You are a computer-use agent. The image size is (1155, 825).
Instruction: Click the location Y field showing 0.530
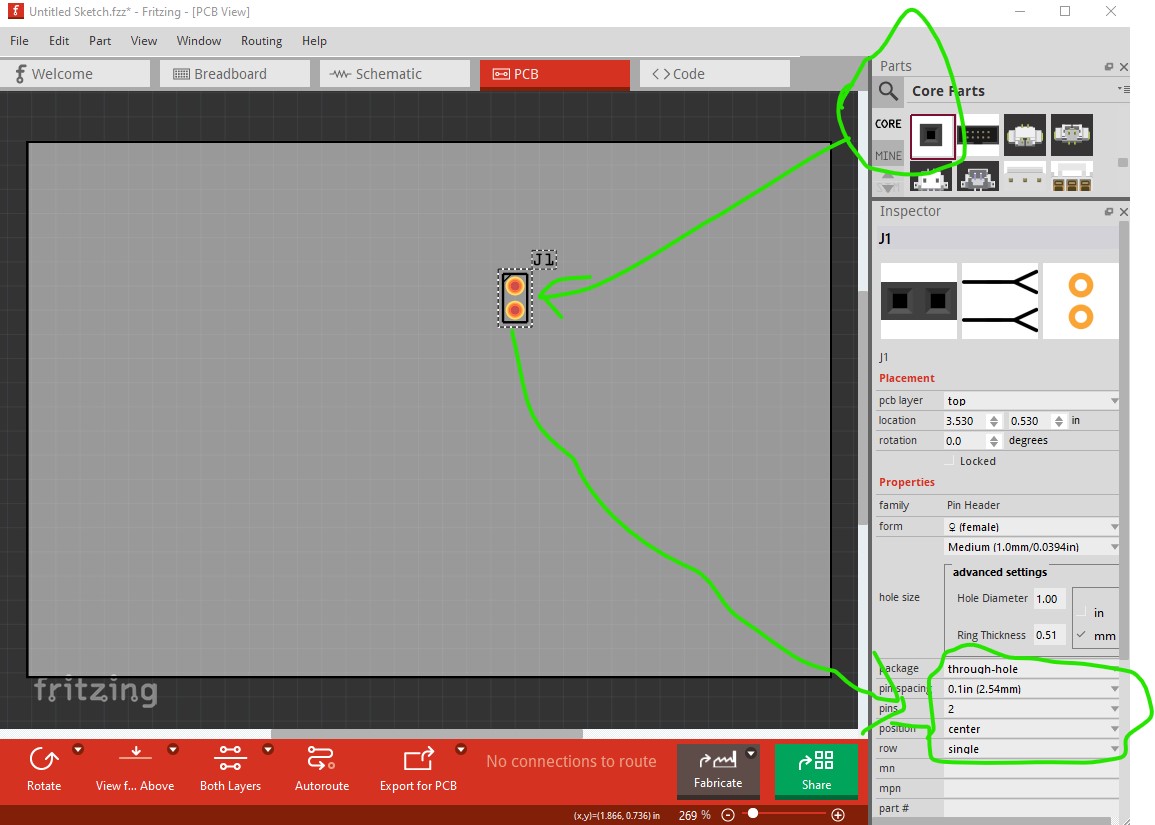(x=1031, y=421)
